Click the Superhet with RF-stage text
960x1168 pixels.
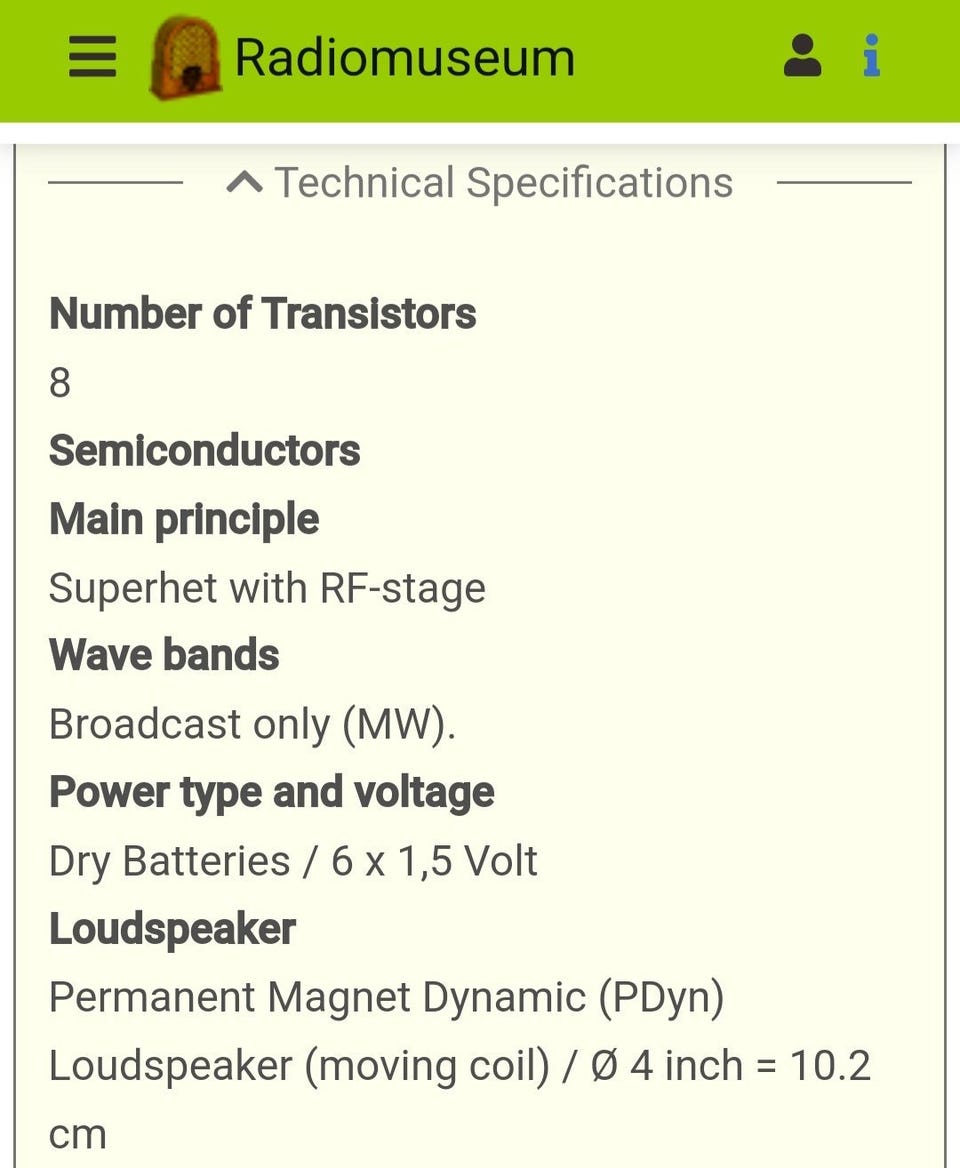[267, 588]
